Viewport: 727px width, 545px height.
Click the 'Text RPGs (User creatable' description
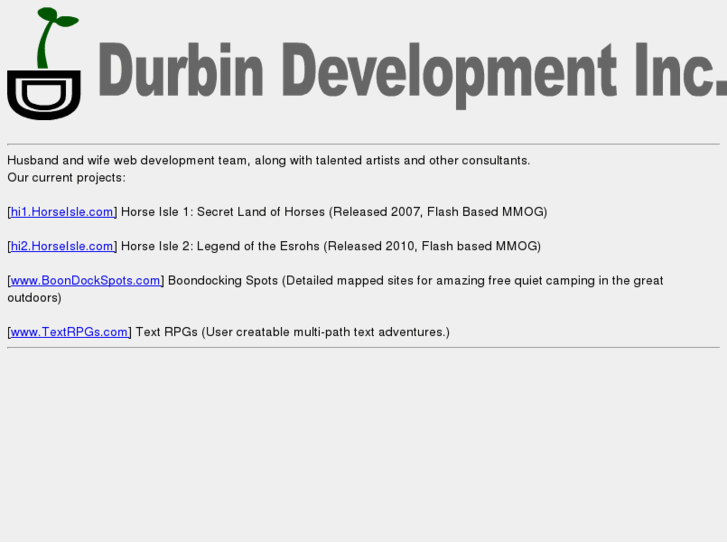pyautogui.click(x=292, y=332)
